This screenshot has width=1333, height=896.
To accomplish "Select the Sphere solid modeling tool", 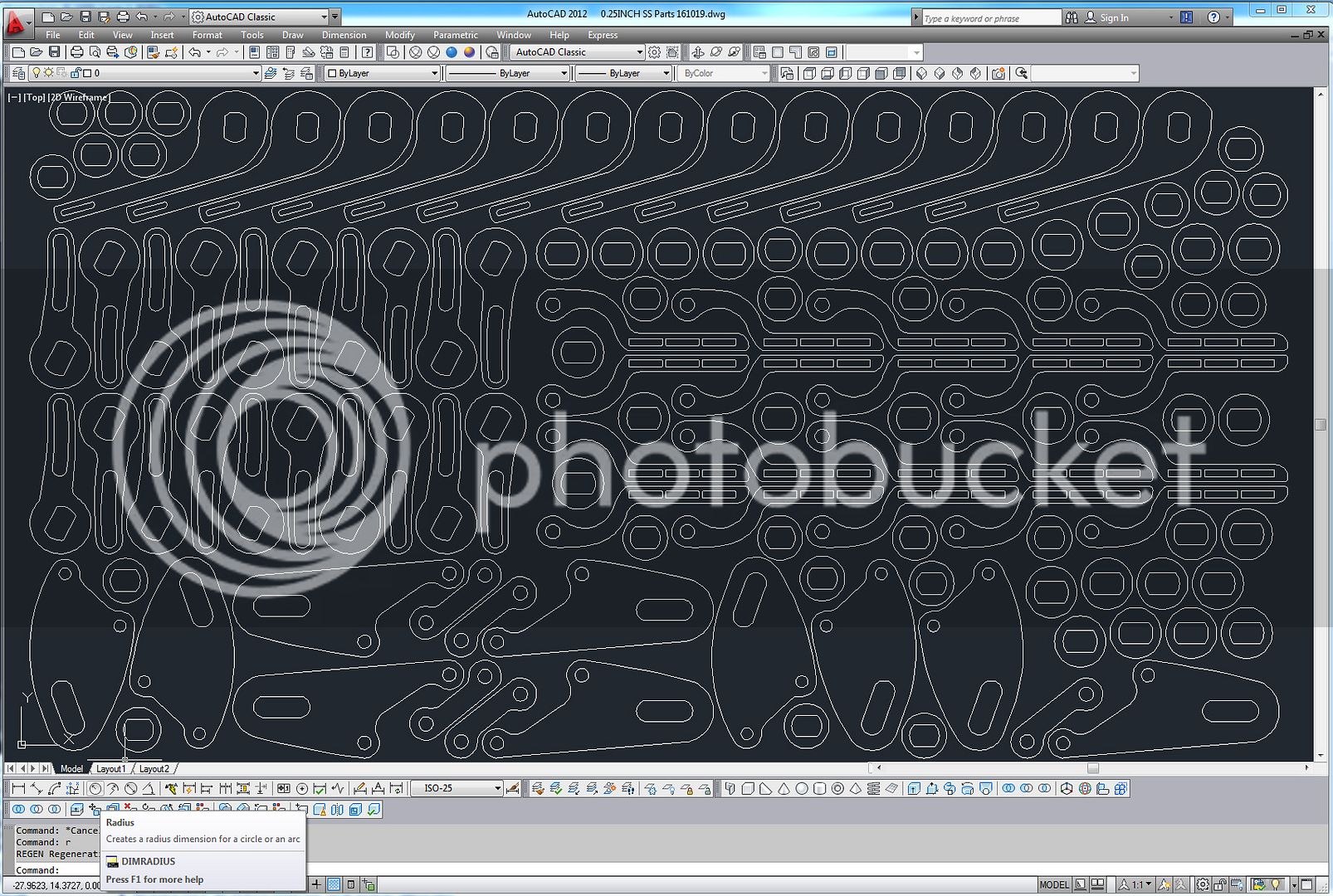I will point(801,788).
